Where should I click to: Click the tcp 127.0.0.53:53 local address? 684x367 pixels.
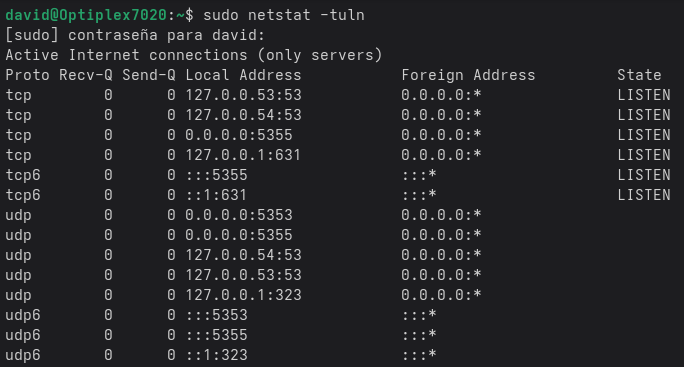243,95
